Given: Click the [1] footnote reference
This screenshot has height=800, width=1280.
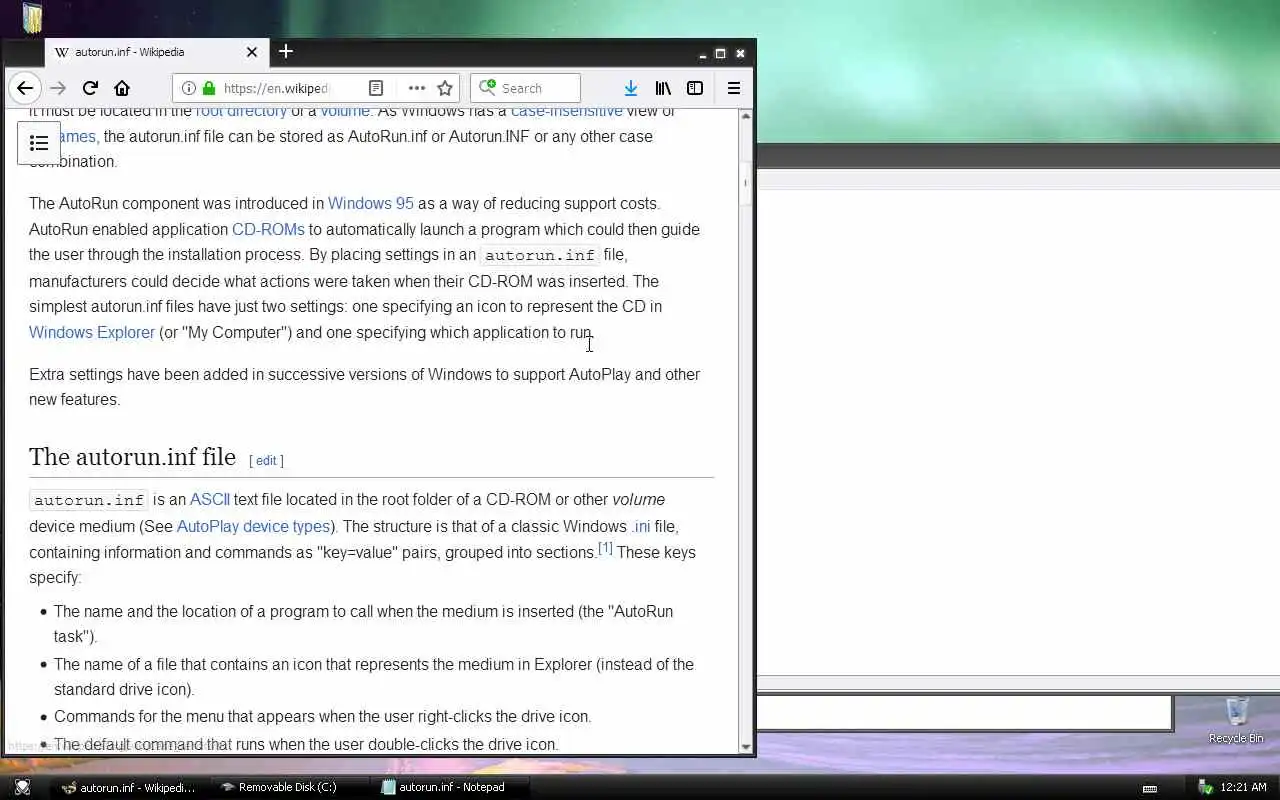Looking at the screenshot, I should (x=605, y=548).
